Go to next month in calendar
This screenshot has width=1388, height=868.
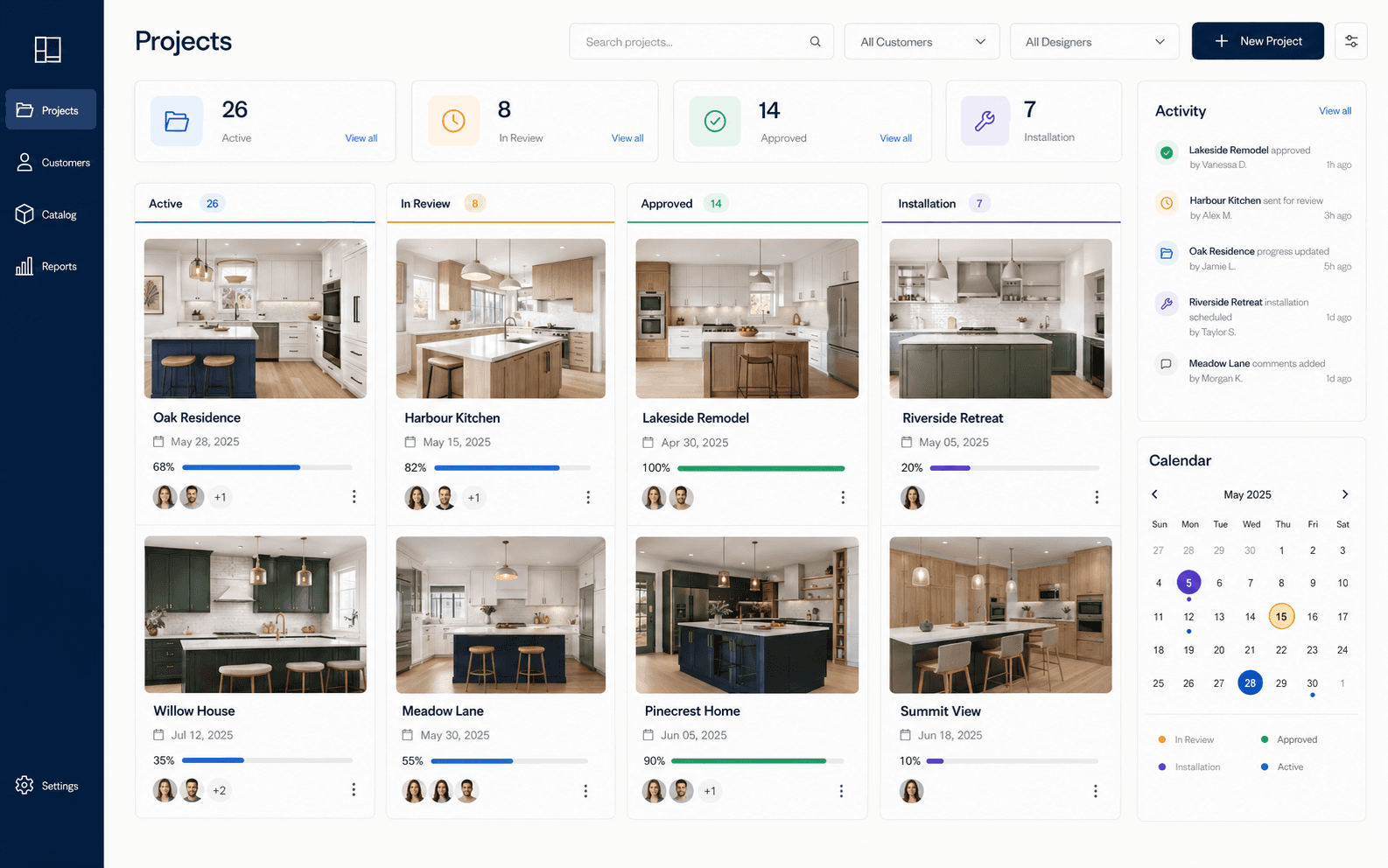[1345, 494]
